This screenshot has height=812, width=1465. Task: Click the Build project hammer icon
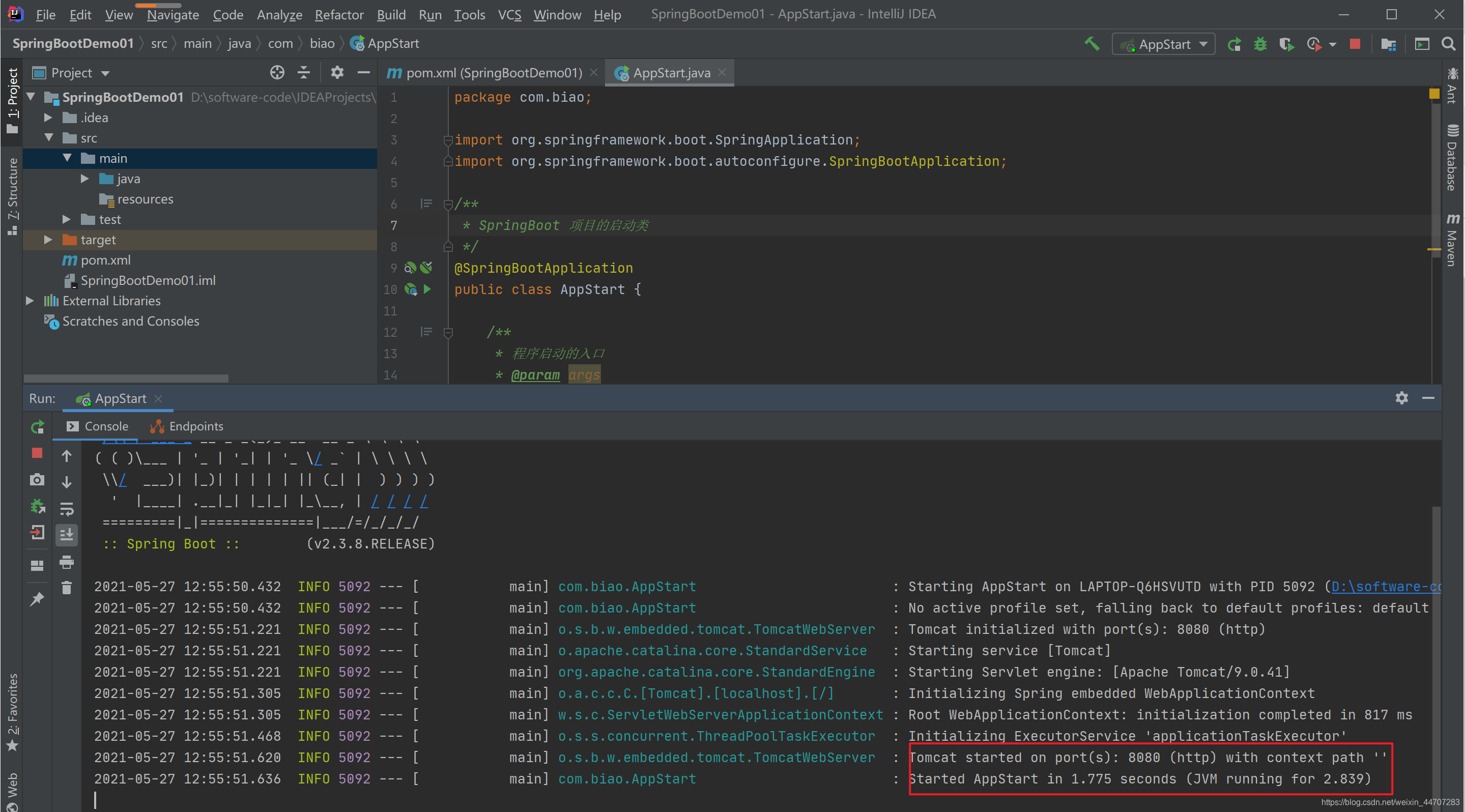(1091, 44)
